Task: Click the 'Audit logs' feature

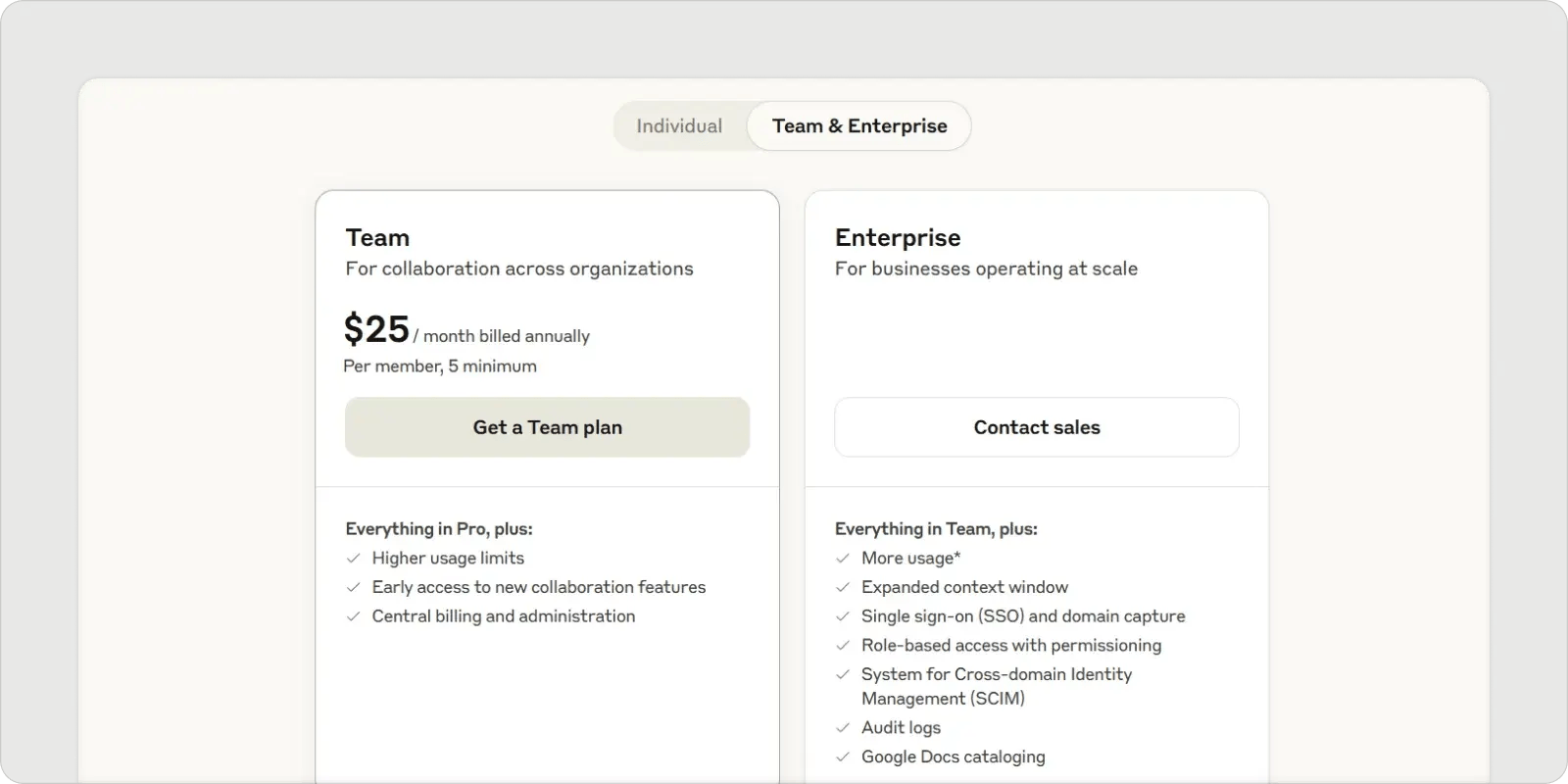Action: click(x=901, y=728)
